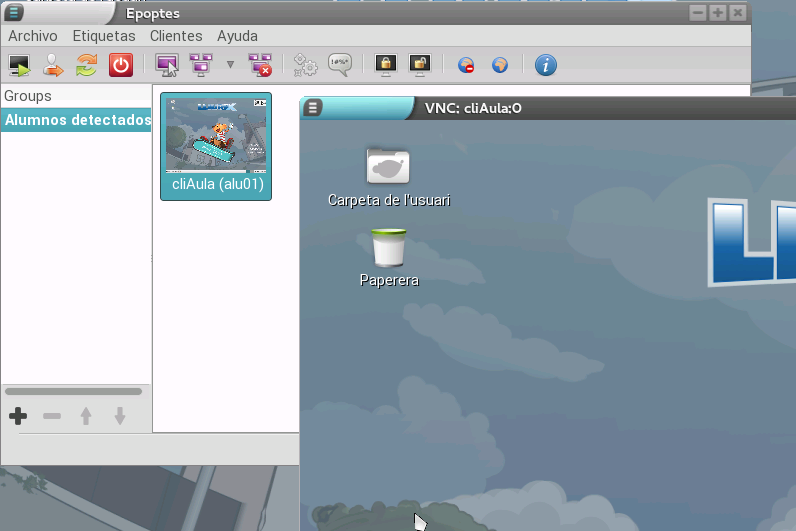Add a new group with plus button
This screenshot has width=796, height=531.
(x=18, y=416)
